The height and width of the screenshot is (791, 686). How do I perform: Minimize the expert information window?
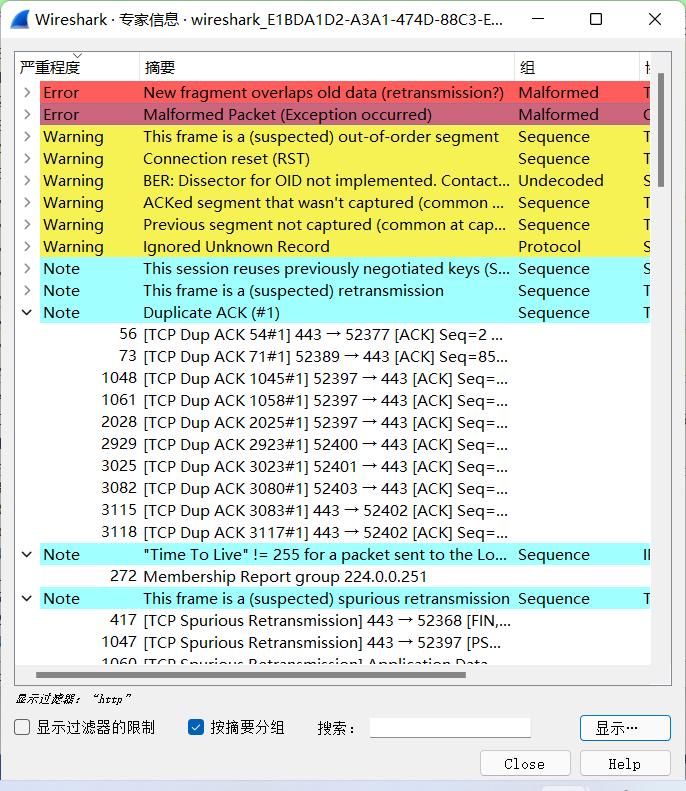pyautogui.click(x=538, y=20)
